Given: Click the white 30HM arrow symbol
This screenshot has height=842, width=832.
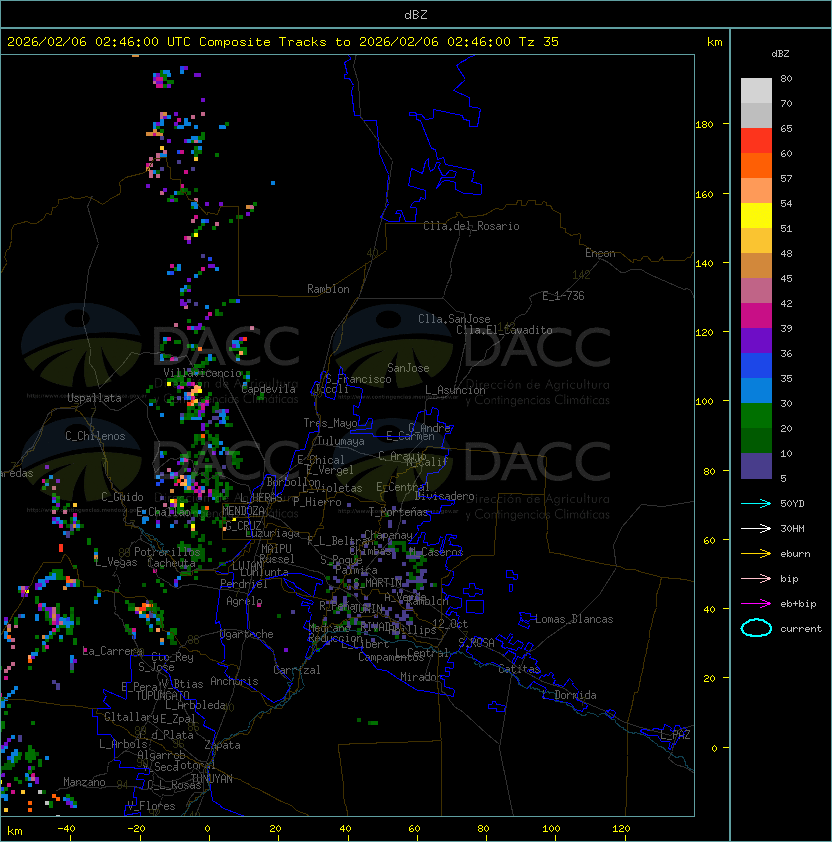Looking at the screenshot, I should [756, 528].
